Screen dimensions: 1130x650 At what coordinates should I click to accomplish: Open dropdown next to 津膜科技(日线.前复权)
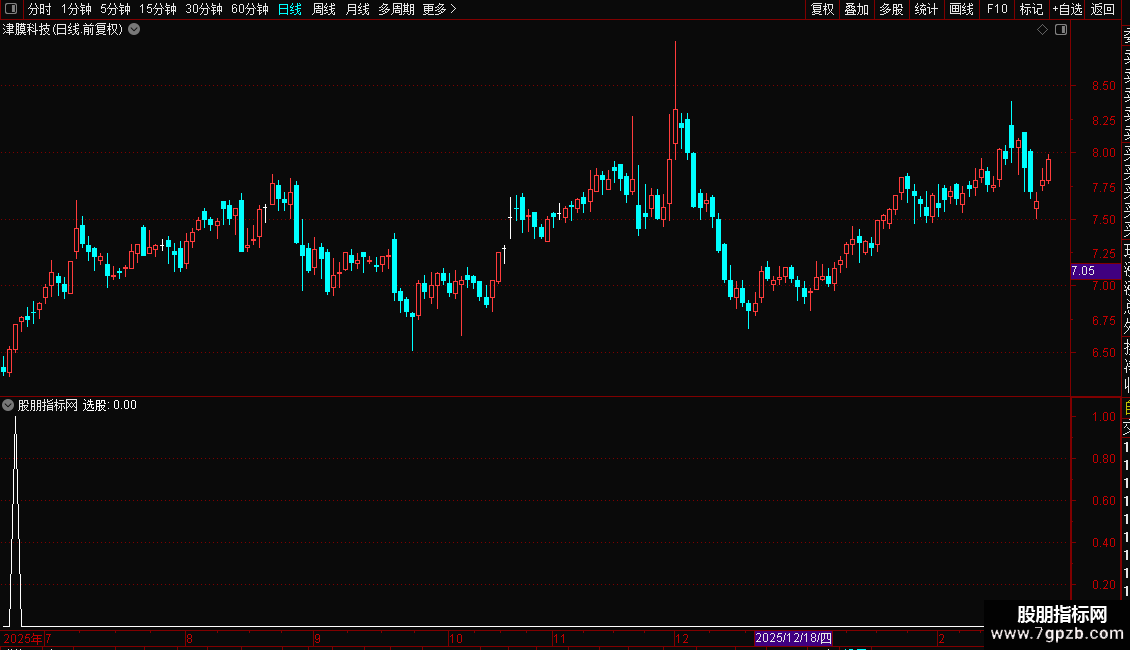(134, 30)
